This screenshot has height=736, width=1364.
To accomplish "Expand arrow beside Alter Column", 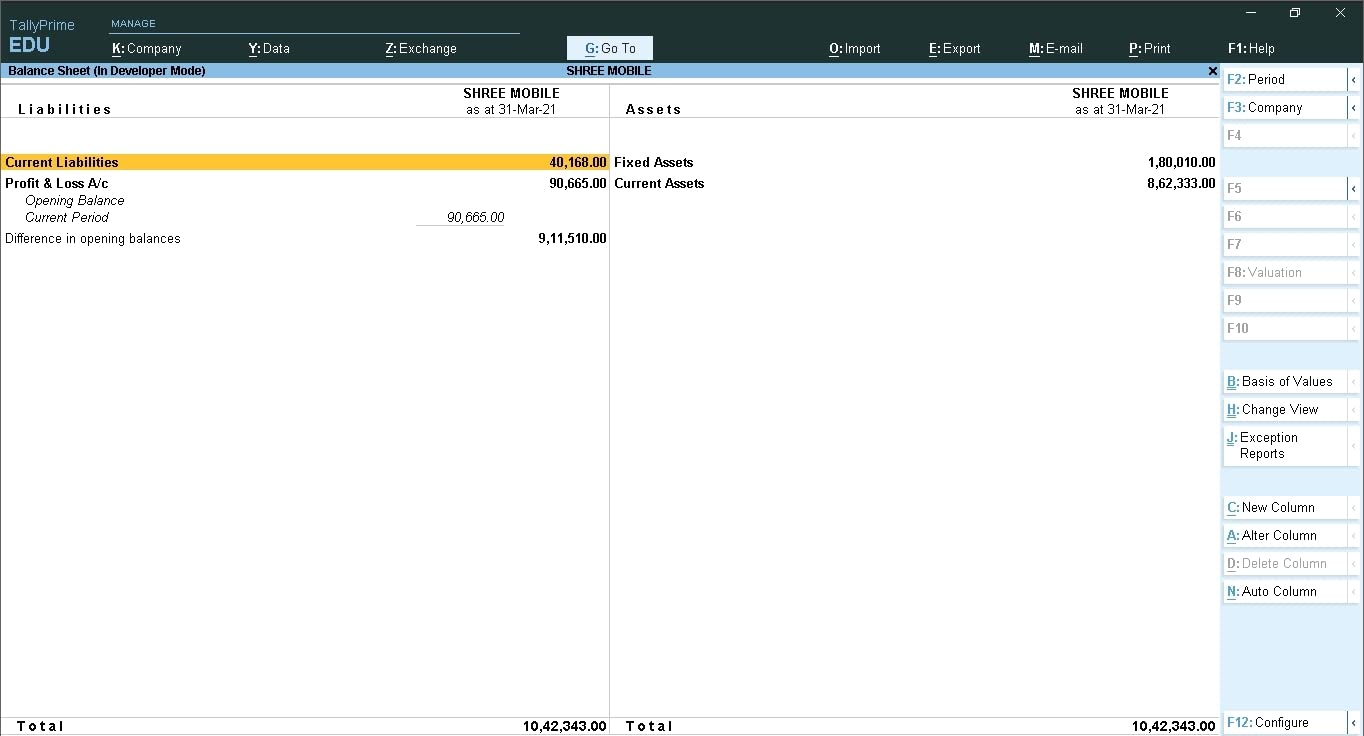I will (1353, 535).
